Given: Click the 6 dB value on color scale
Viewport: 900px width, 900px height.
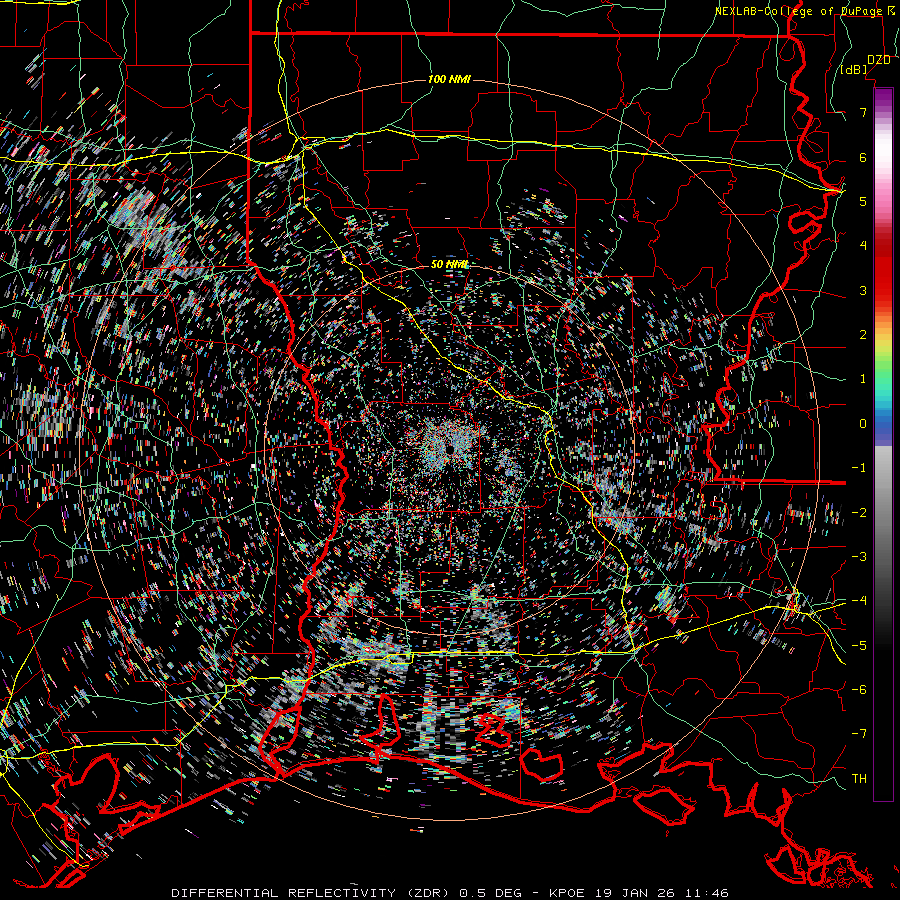Looking at the screenshot, I should (863, 157).
